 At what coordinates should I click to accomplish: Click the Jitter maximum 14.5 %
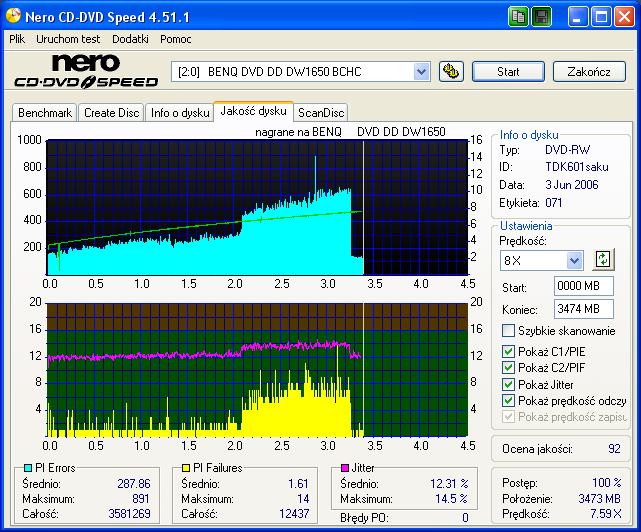(x=451, y=499)
